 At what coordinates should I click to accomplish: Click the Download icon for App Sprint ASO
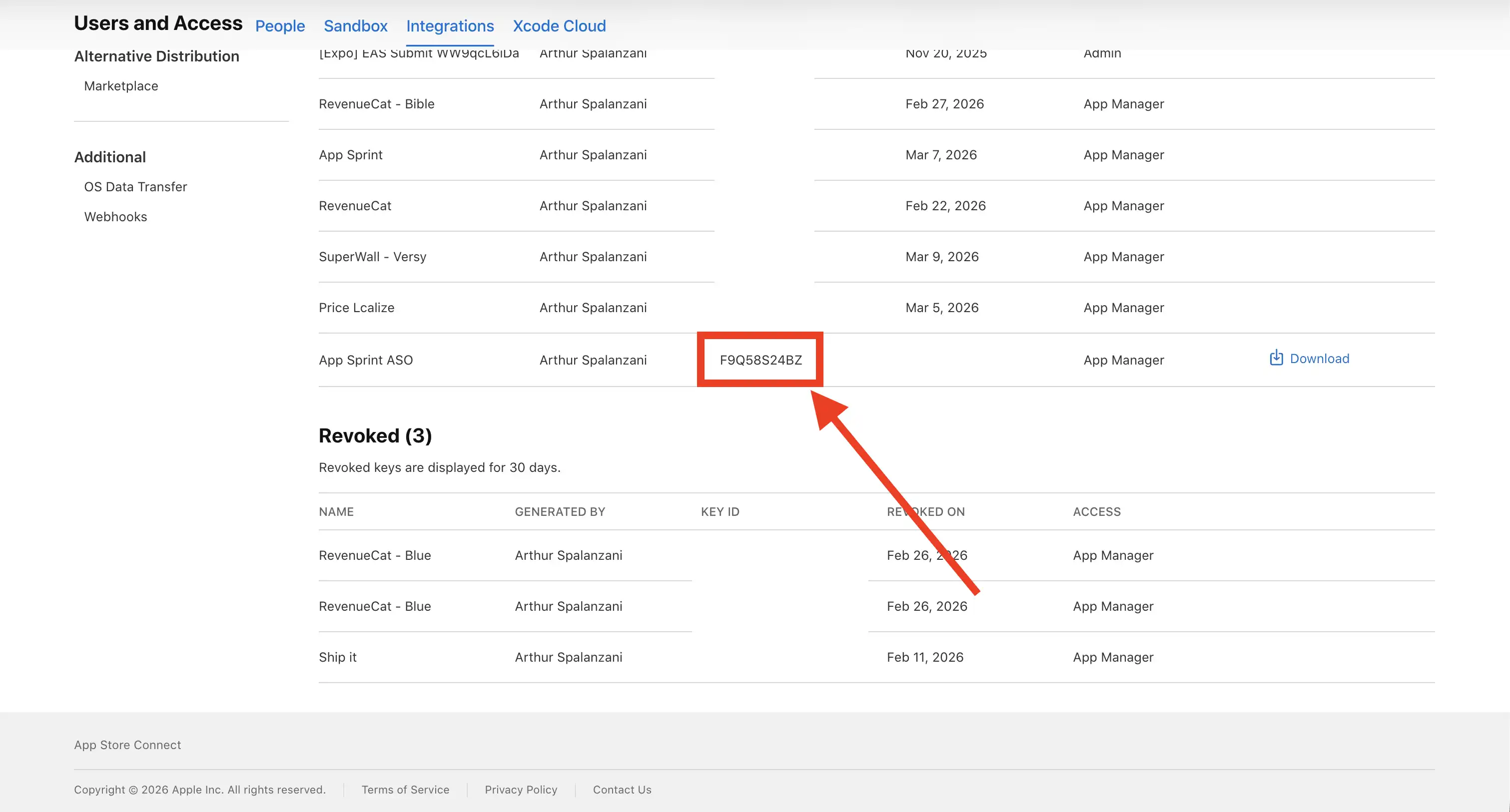pyautogui.click(x=1276, y=358)
